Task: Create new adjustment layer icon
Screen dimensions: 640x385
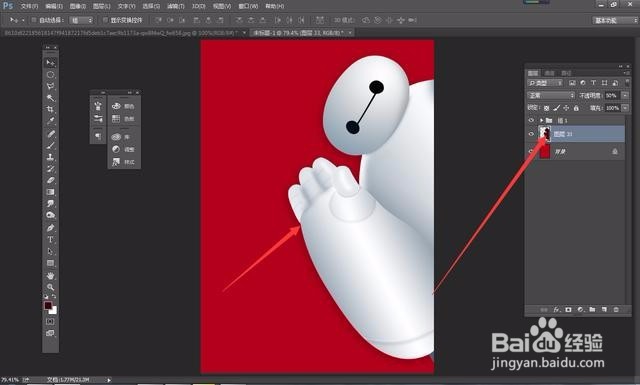Action: tap(580, 310)
